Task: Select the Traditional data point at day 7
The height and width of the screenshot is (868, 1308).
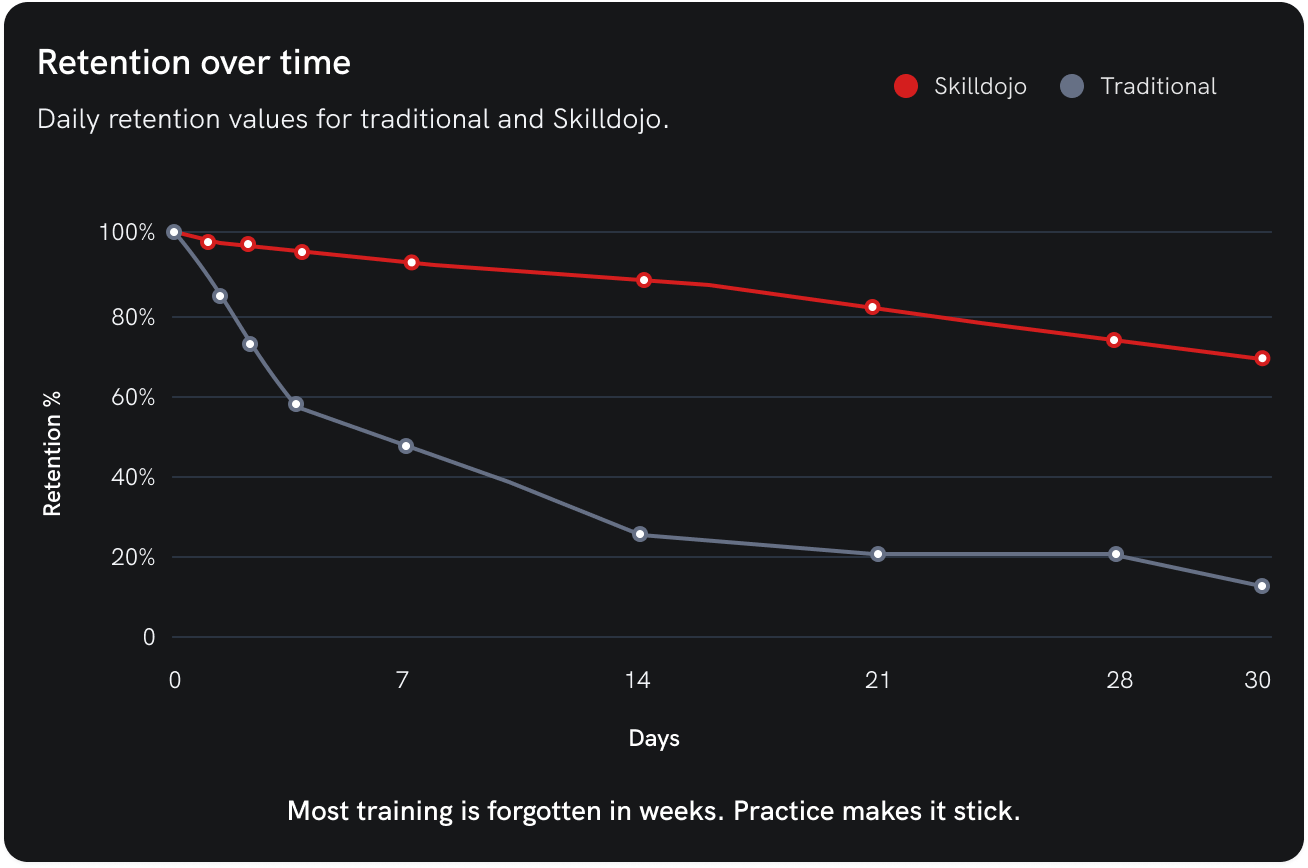Action: click(x=406, y=446)
